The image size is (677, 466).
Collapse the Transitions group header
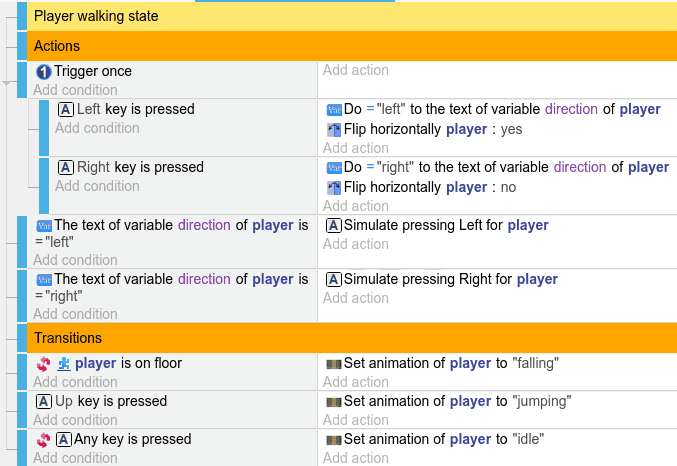23,338
